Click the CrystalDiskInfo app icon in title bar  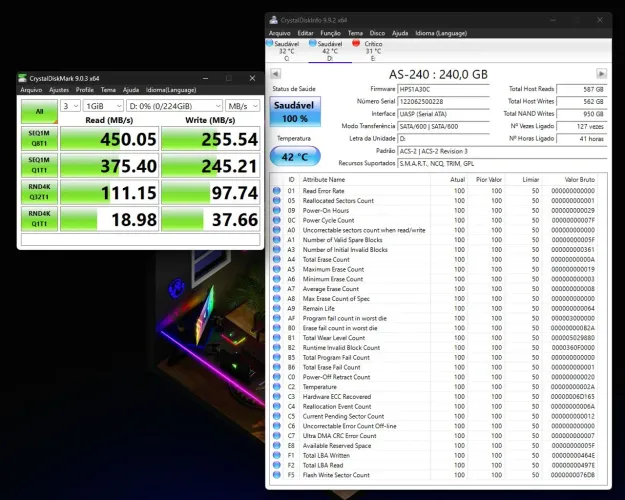[273, 20]
